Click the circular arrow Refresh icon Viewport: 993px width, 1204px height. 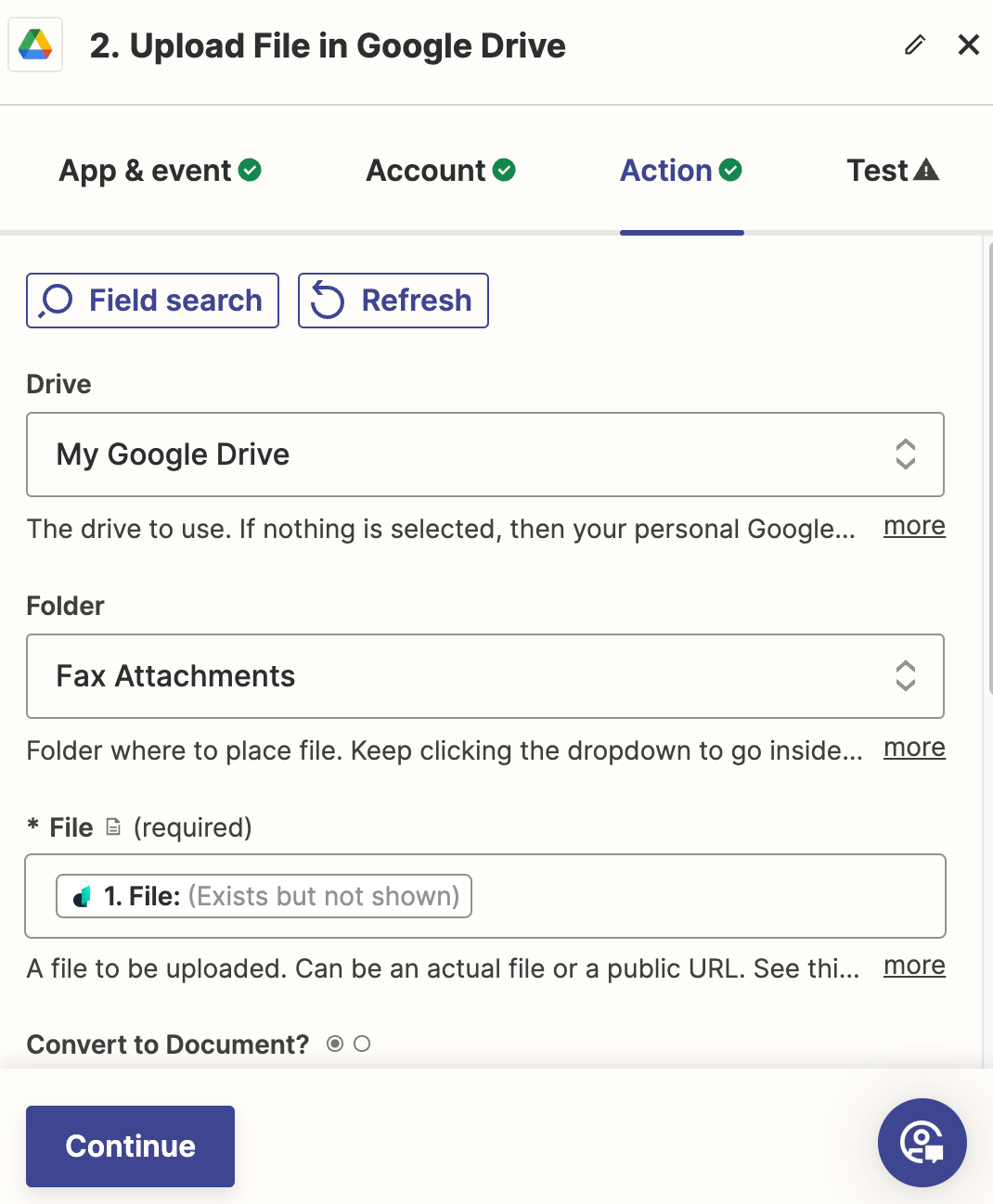(327, 301)
